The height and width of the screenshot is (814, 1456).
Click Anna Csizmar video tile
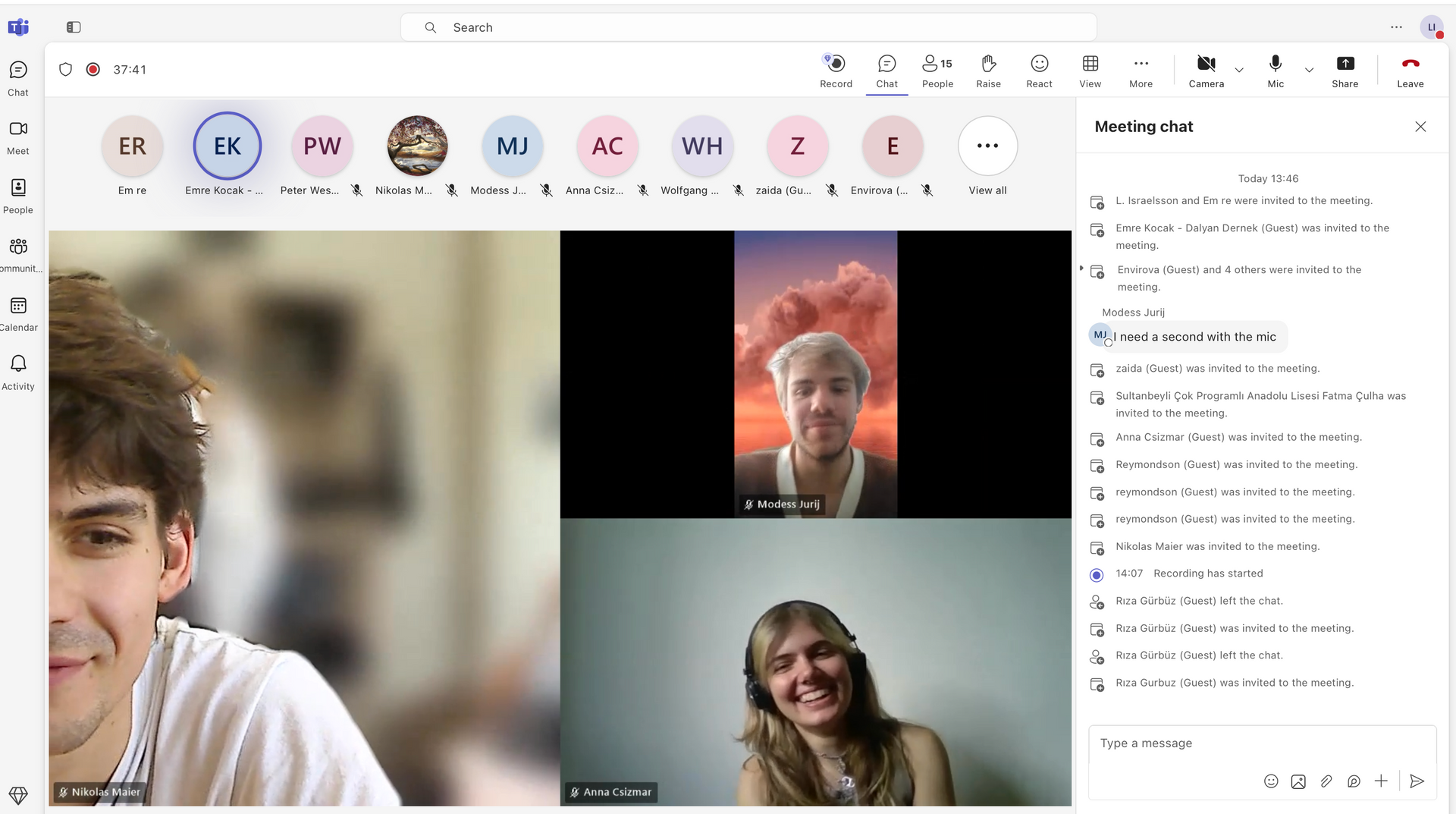816,662
